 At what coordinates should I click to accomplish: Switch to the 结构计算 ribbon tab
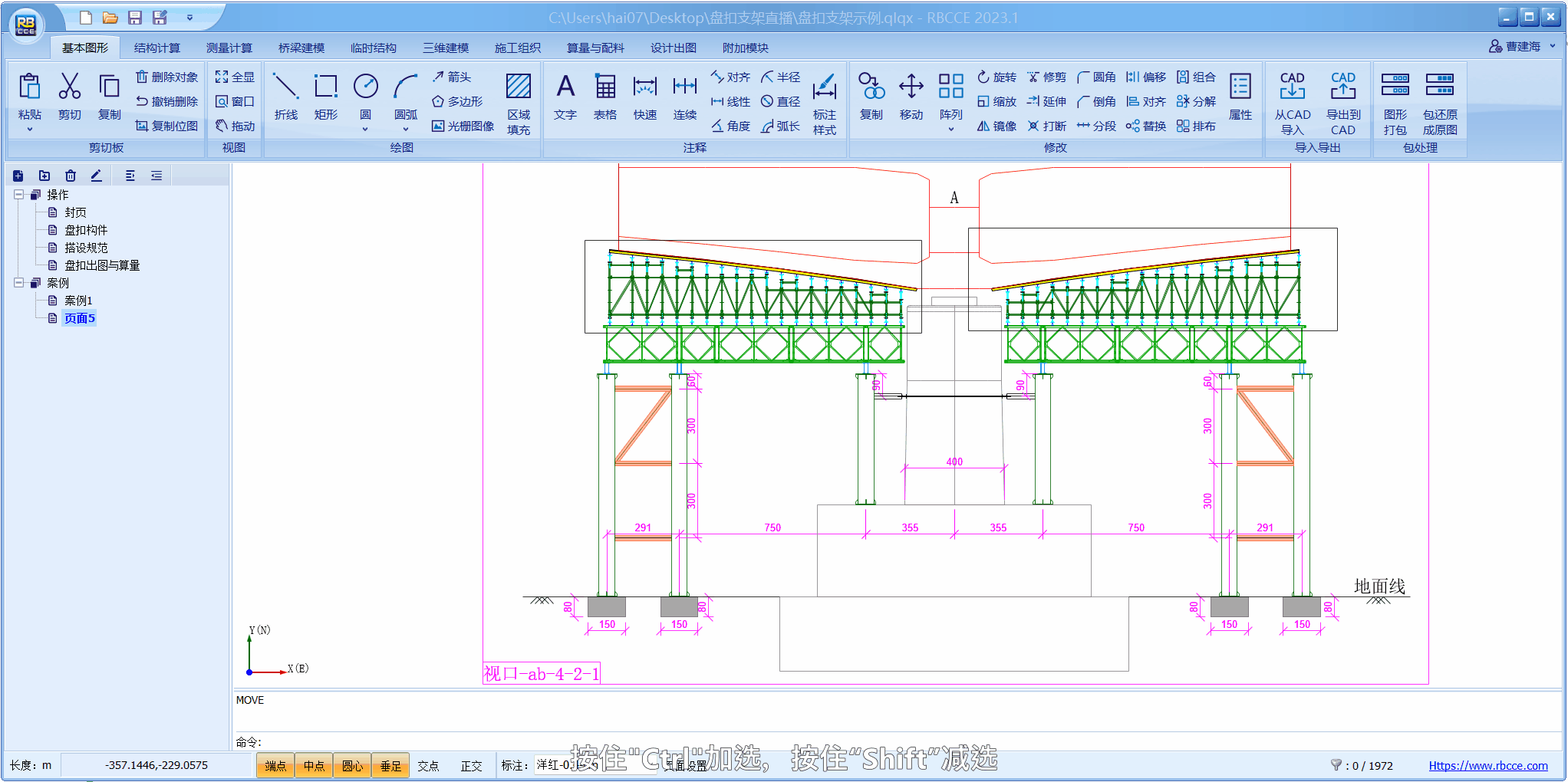pyautogui.click(x=156, y=48)
